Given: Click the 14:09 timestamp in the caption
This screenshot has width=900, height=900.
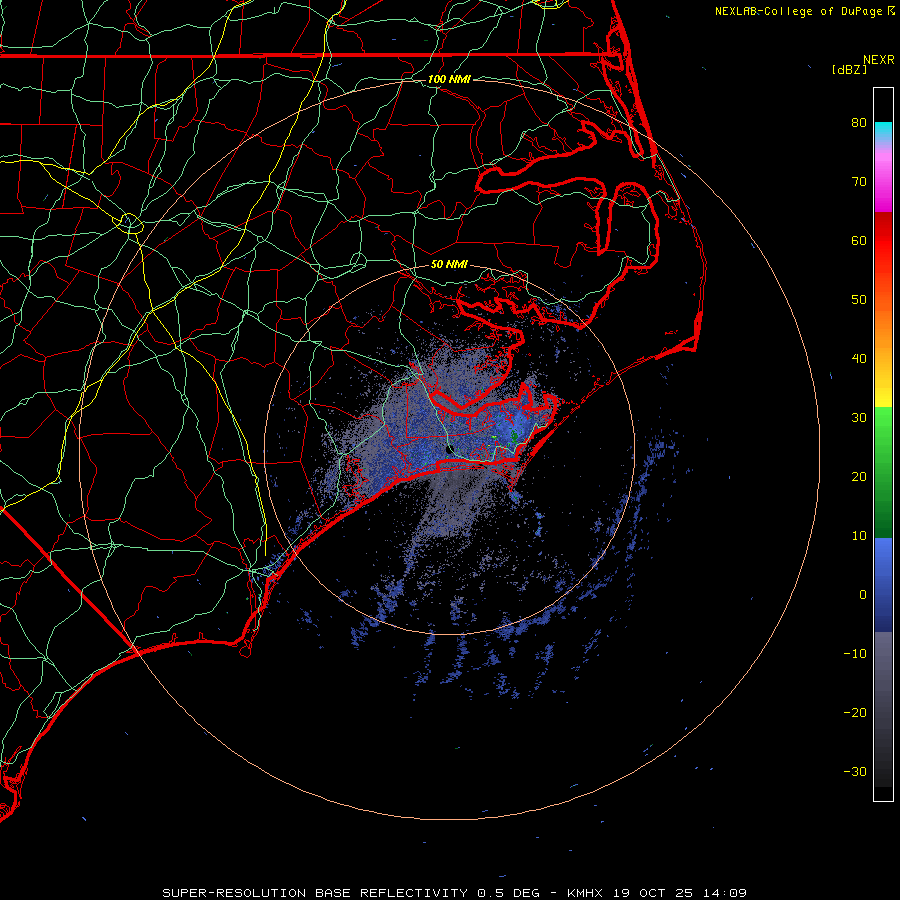Looking at the screenshot, I should tap(727, 893).
